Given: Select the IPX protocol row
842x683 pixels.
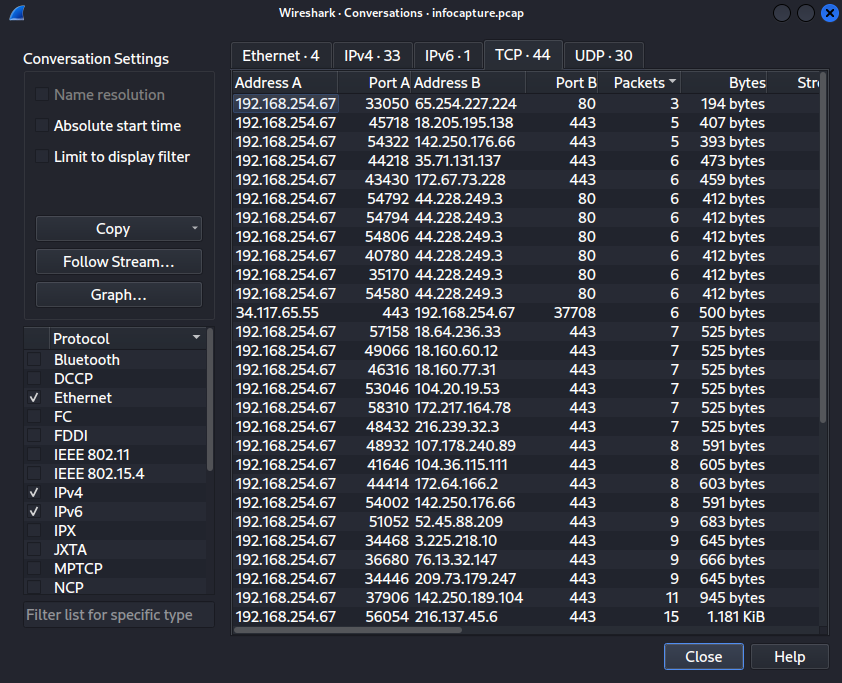Looking at the screenshot, I should click(115, 531).
